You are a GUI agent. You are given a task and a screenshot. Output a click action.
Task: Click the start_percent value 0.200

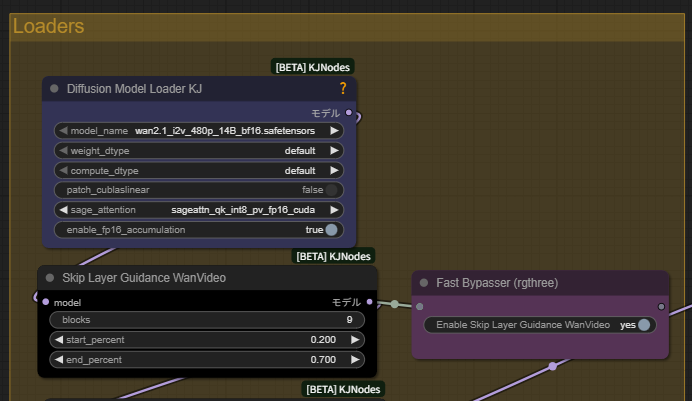[x=323, y=340]
